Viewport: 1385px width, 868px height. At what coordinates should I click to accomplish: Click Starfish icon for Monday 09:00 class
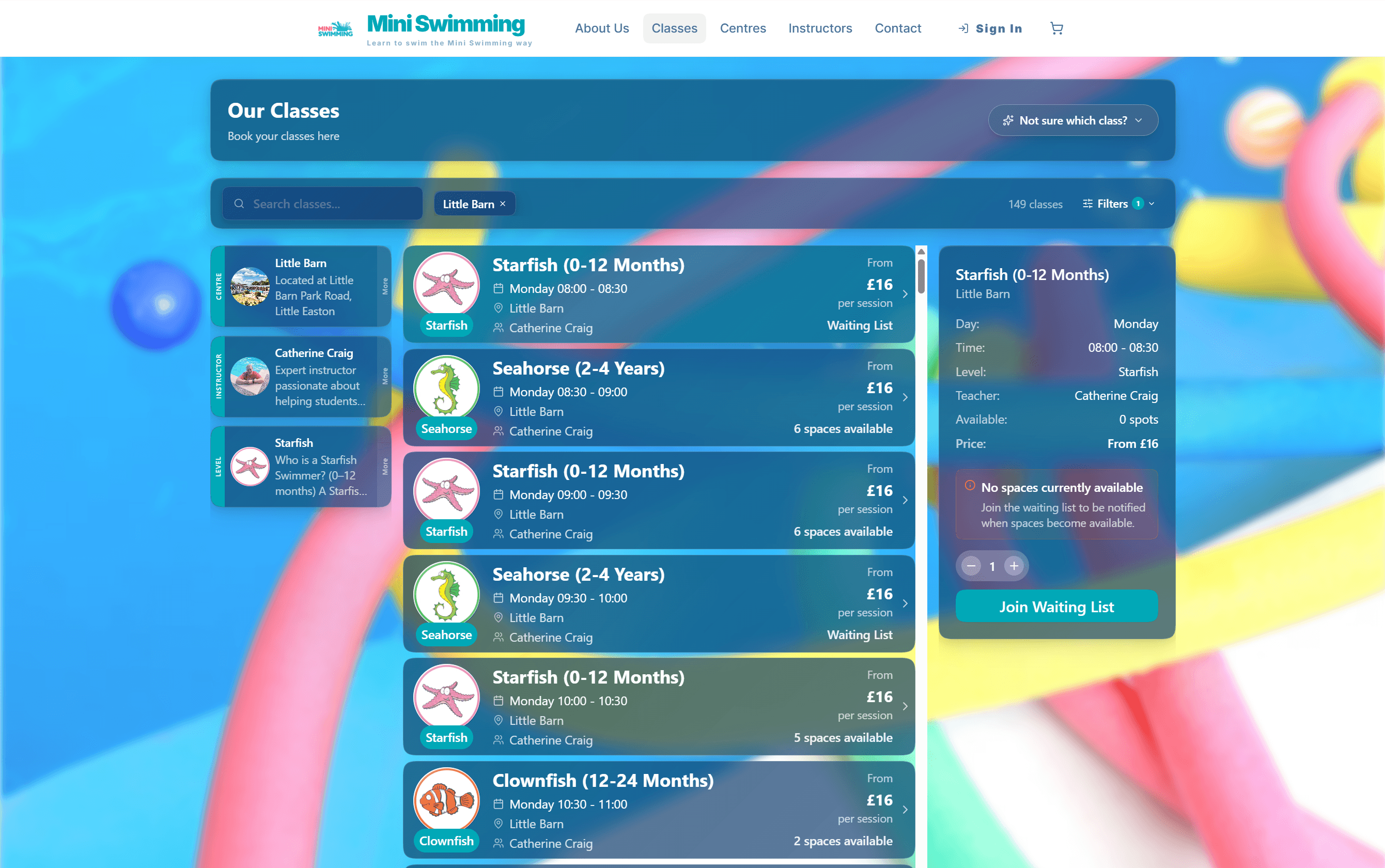point(446,490)
